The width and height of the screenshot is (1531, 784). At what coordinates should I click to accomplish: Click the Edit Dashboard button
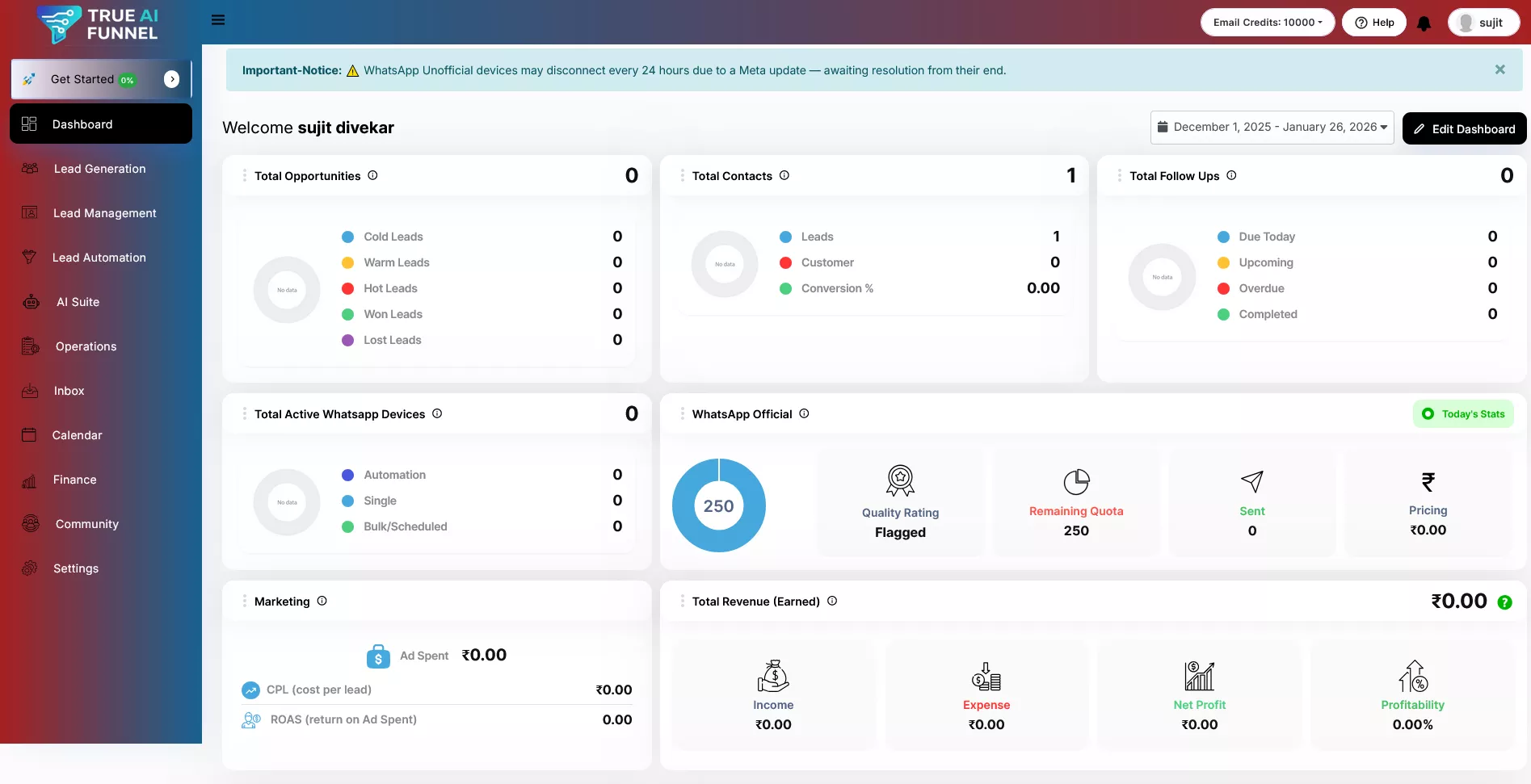(x=1464, y=128)
